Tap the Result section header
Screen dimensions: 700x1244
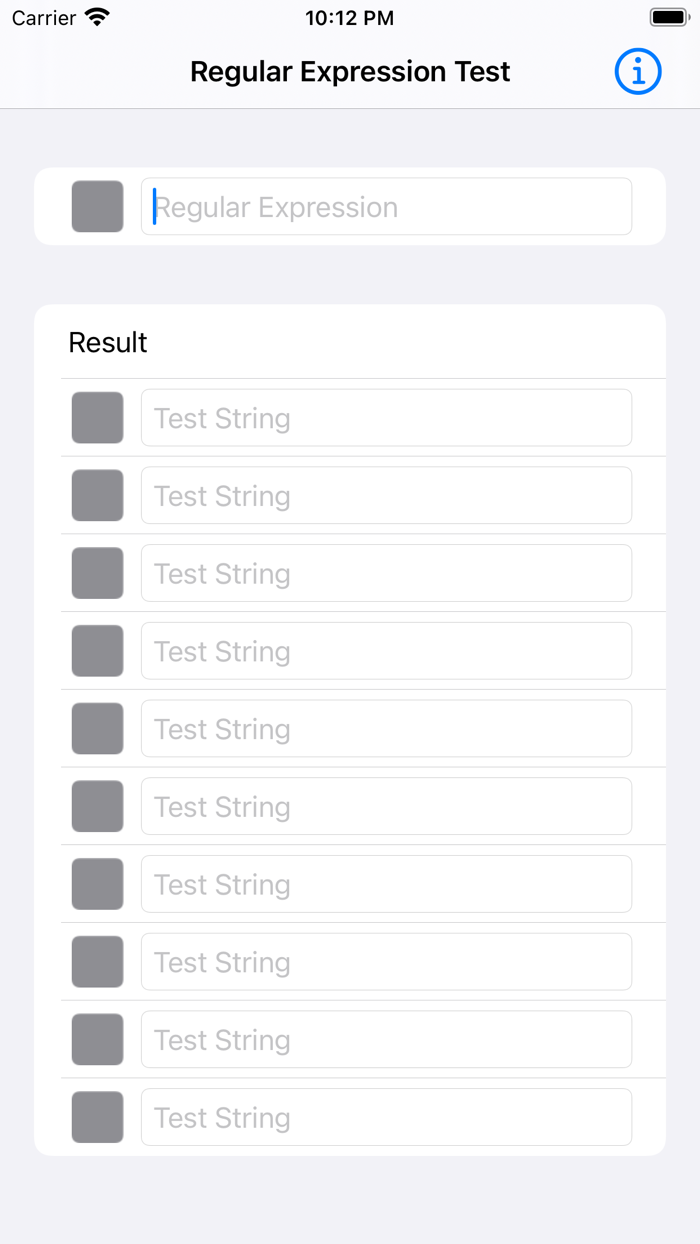click(x=107, y=343)
